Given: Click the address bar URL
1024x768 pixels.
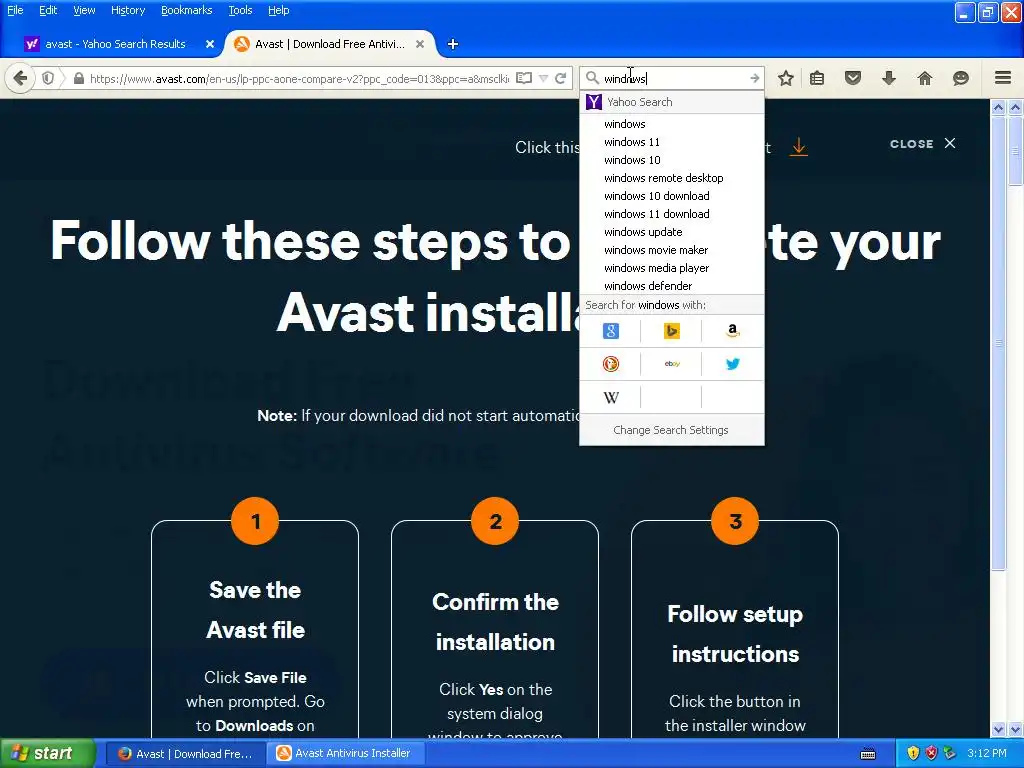Looking at the screenshot, I should tap(299, 78).
